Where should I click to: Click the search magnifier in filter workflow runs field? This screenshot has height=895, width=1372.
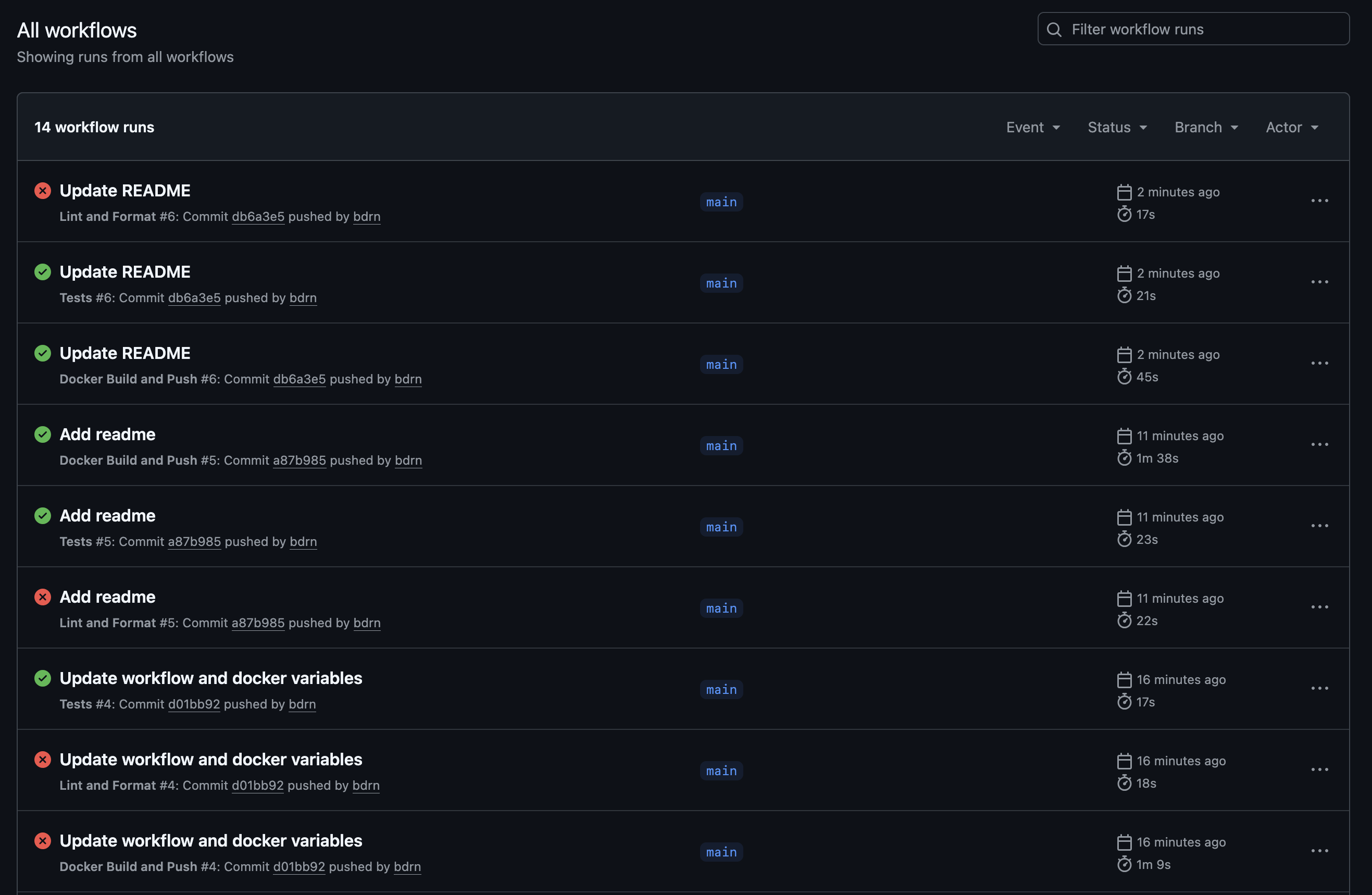1054,29
